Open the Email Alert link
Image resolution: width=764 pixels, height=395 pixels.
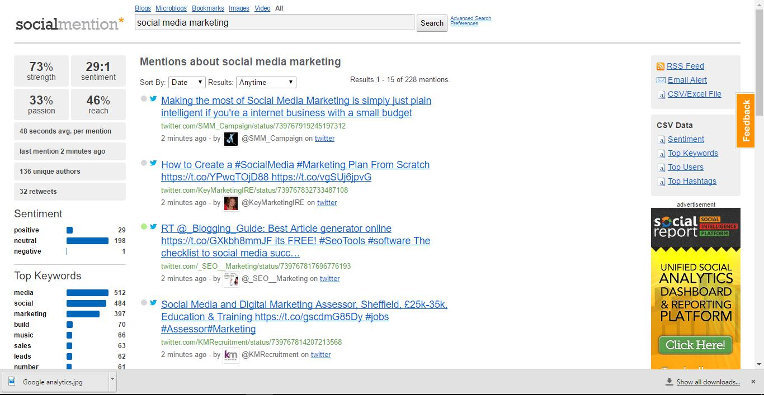[687, 80]
